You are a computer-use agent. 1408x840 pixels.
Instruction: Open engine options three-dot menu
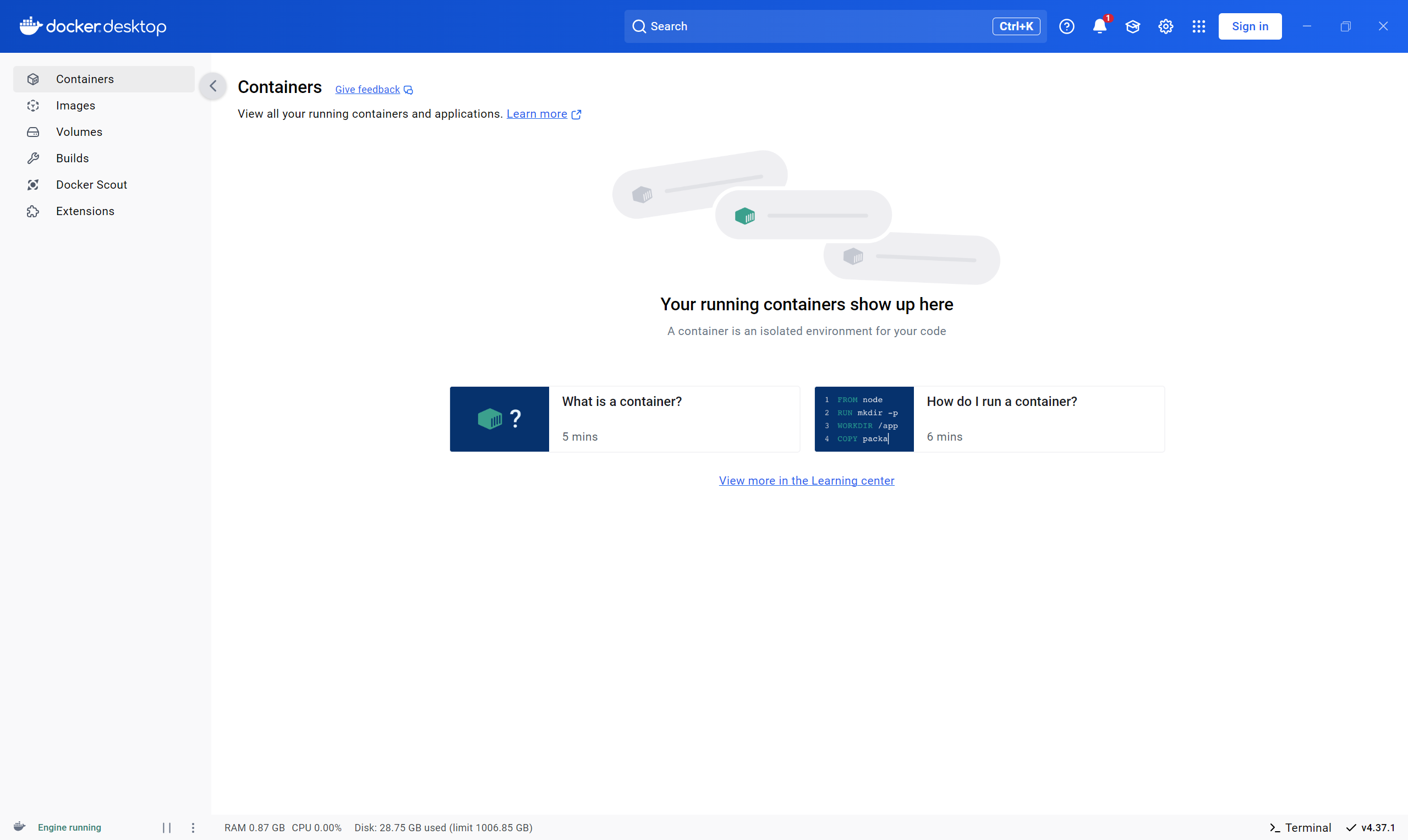193,827
